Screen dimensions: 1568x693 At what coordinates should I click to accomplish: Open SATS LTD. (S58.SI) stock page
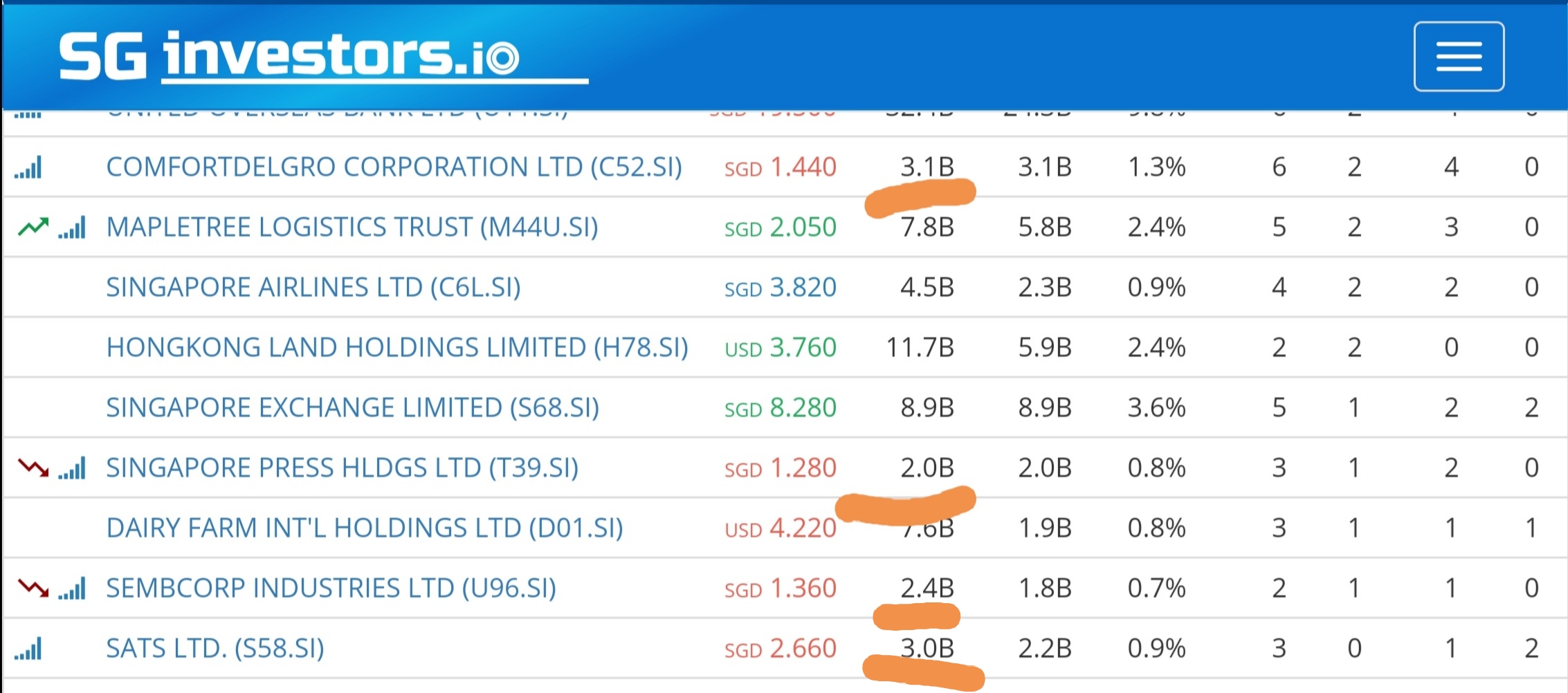click(x=215, y=649)
